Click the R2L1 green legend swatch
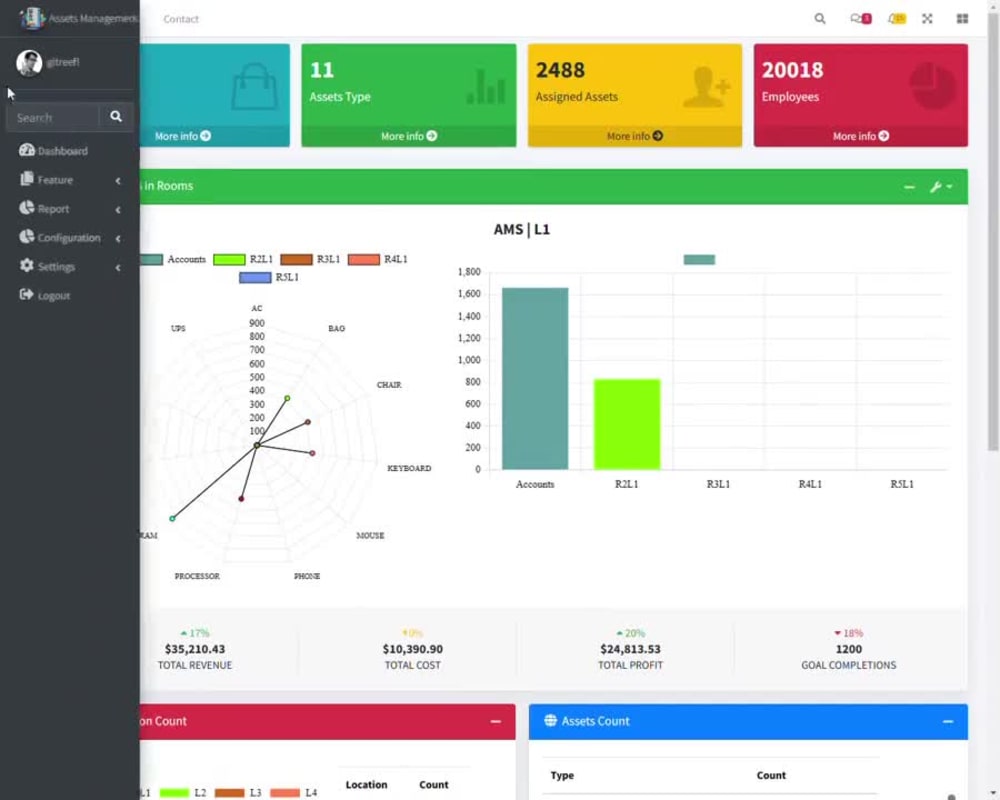Viewport: 1000px width, 800px height. 228,259
